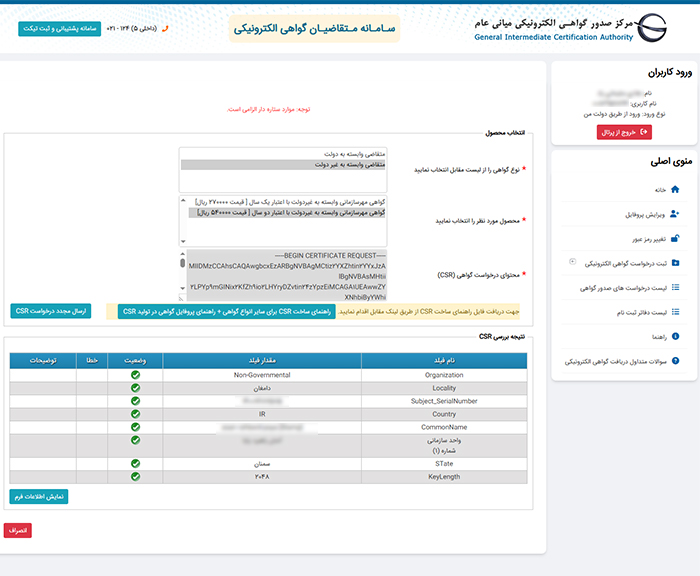Click the وضعیت column header
Viewport: 700px width, 576px height.
(x=135, y=360)
